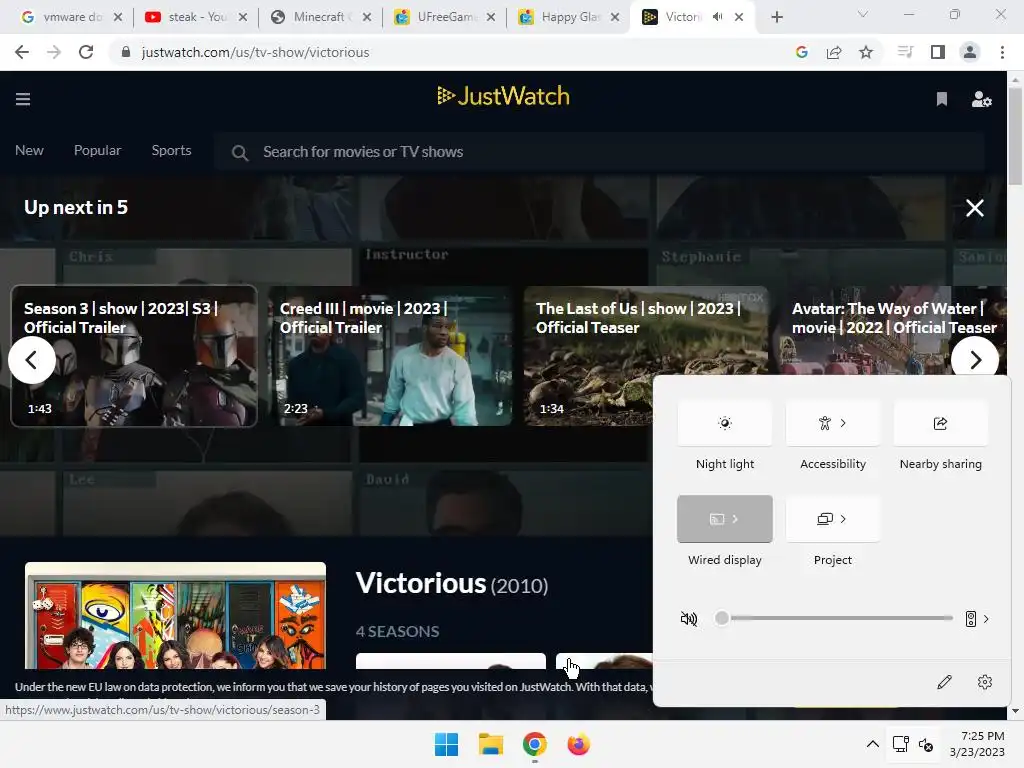Close the Up next overlay
The width and height of the screenshot is (1024, 768).
pyautogui.click(x=974, y=208)
